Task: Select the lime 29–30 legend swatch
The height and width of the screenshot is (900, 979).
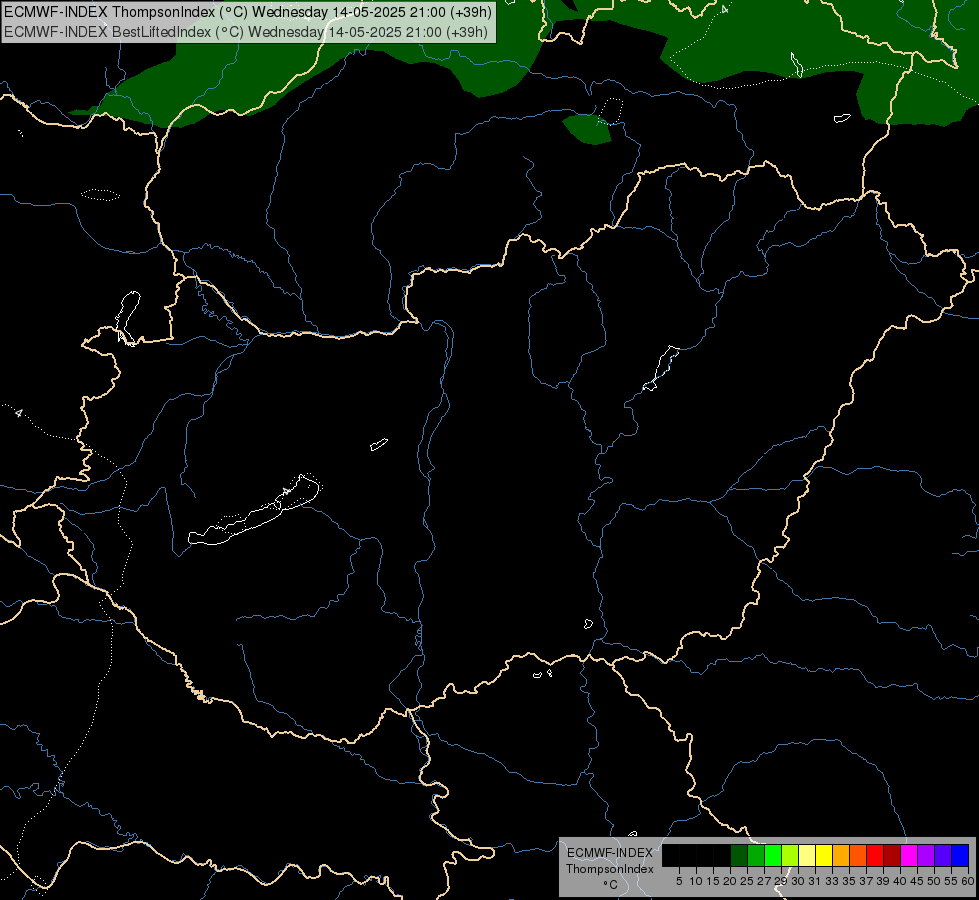Action: [790, 855]
